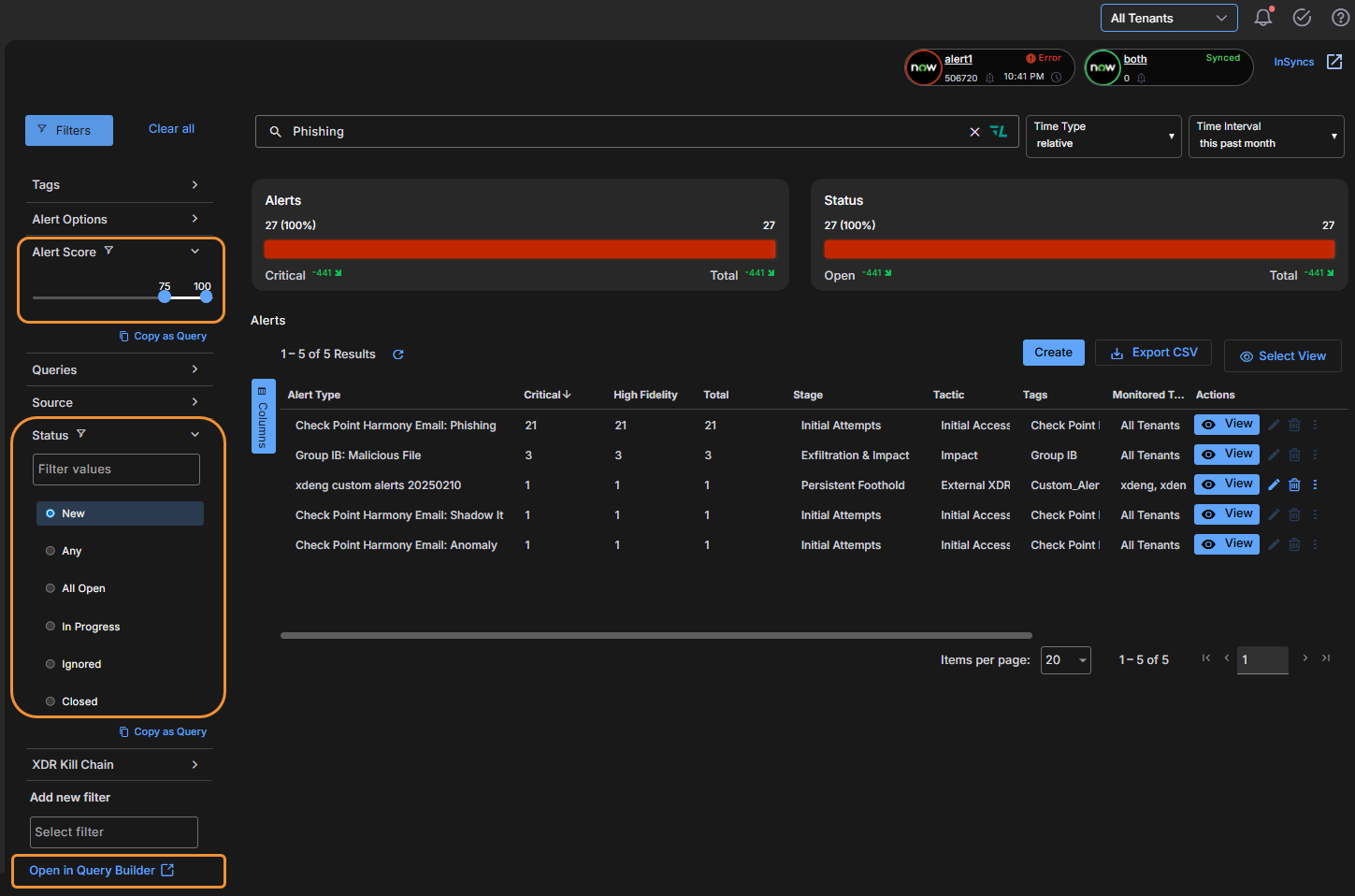Open the Time Interval dropdown
This screenshot has height=896, width=1355.
[1266, 136]
